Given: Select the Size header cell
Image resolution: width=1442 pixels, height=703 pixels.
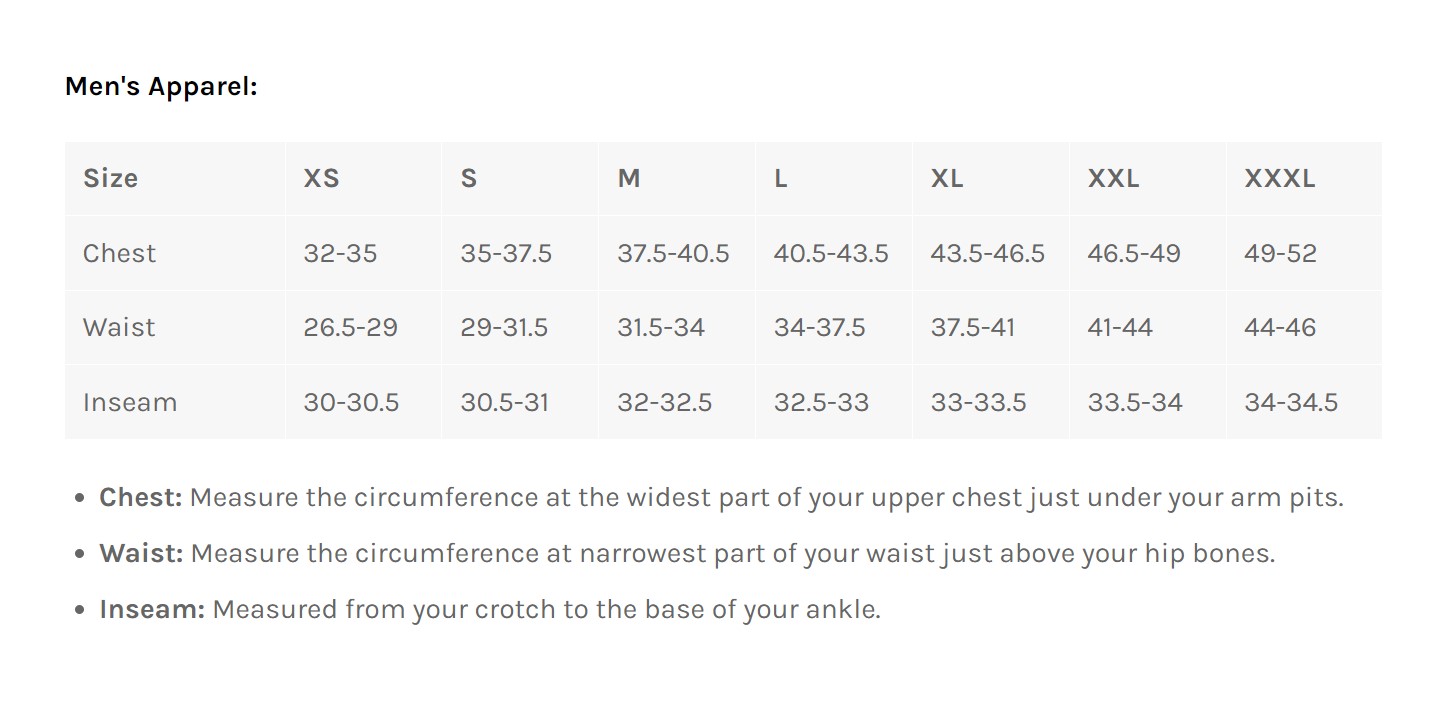Looking at the screenshot, I should tap(110, 179).
